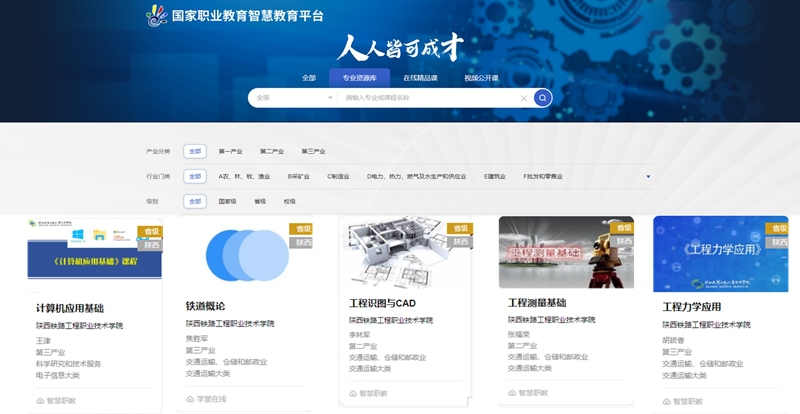Select C制造业 in 行业门类 filter

pyautogui.click(x=341, y=176)
